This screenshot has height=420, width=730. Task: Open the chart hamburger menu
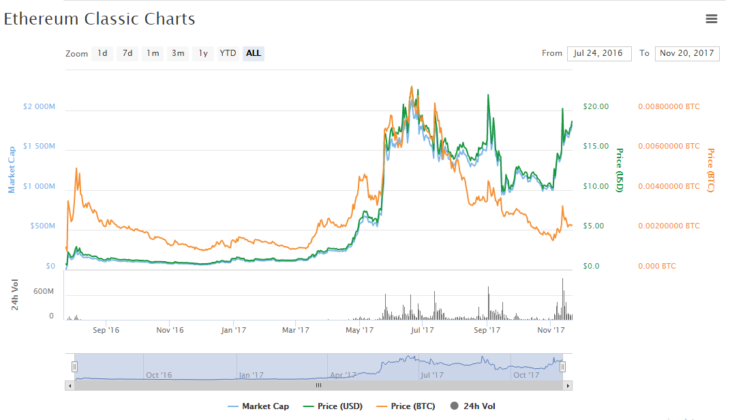tap(711, 19)
